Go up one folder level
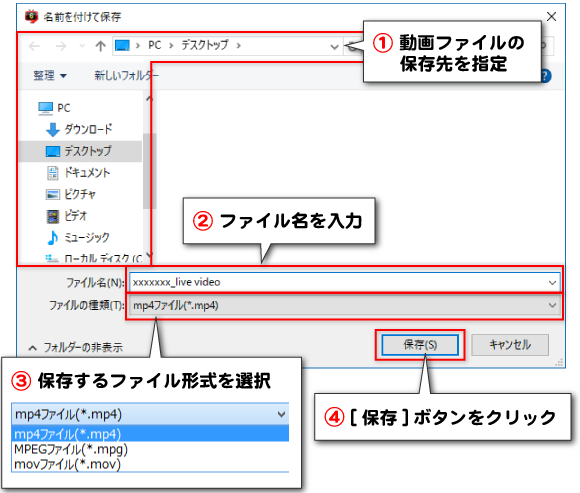The height and width of the screenshot is (493, 580). tap(100, 46)
